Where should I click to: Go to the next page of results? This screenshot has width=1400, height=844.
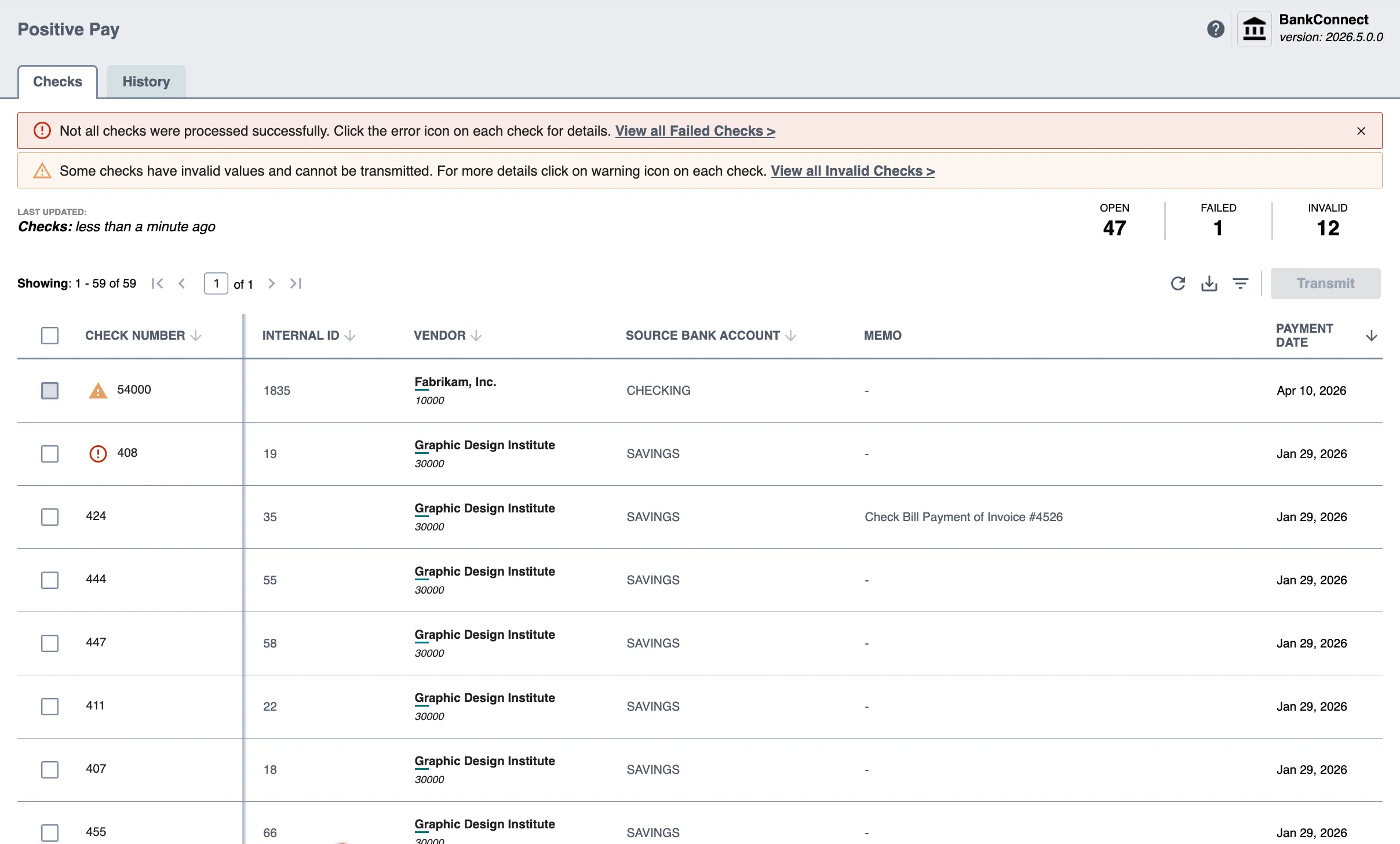point(271,283)
